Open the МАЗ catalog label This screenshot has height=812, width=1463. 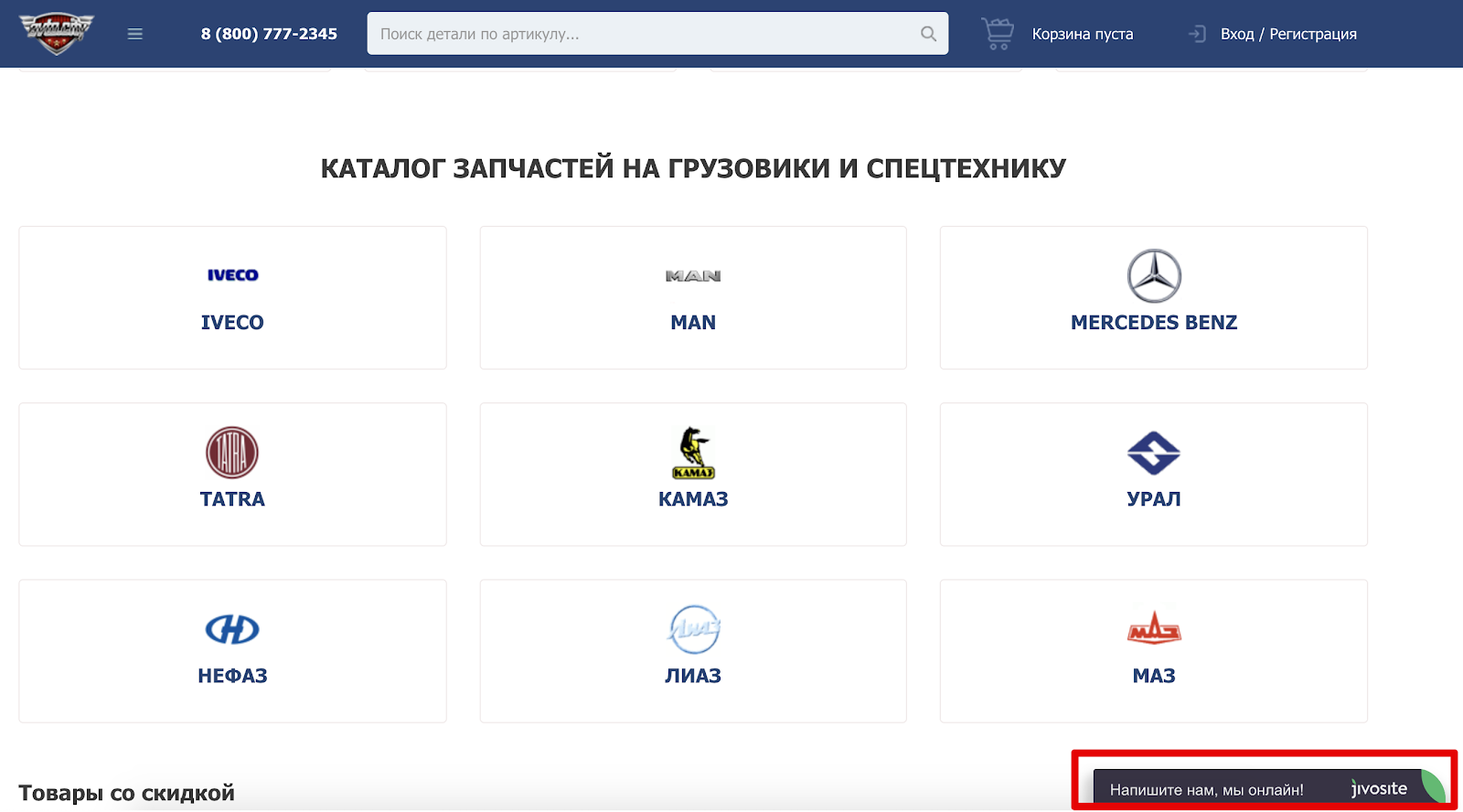coord(1154,676)
